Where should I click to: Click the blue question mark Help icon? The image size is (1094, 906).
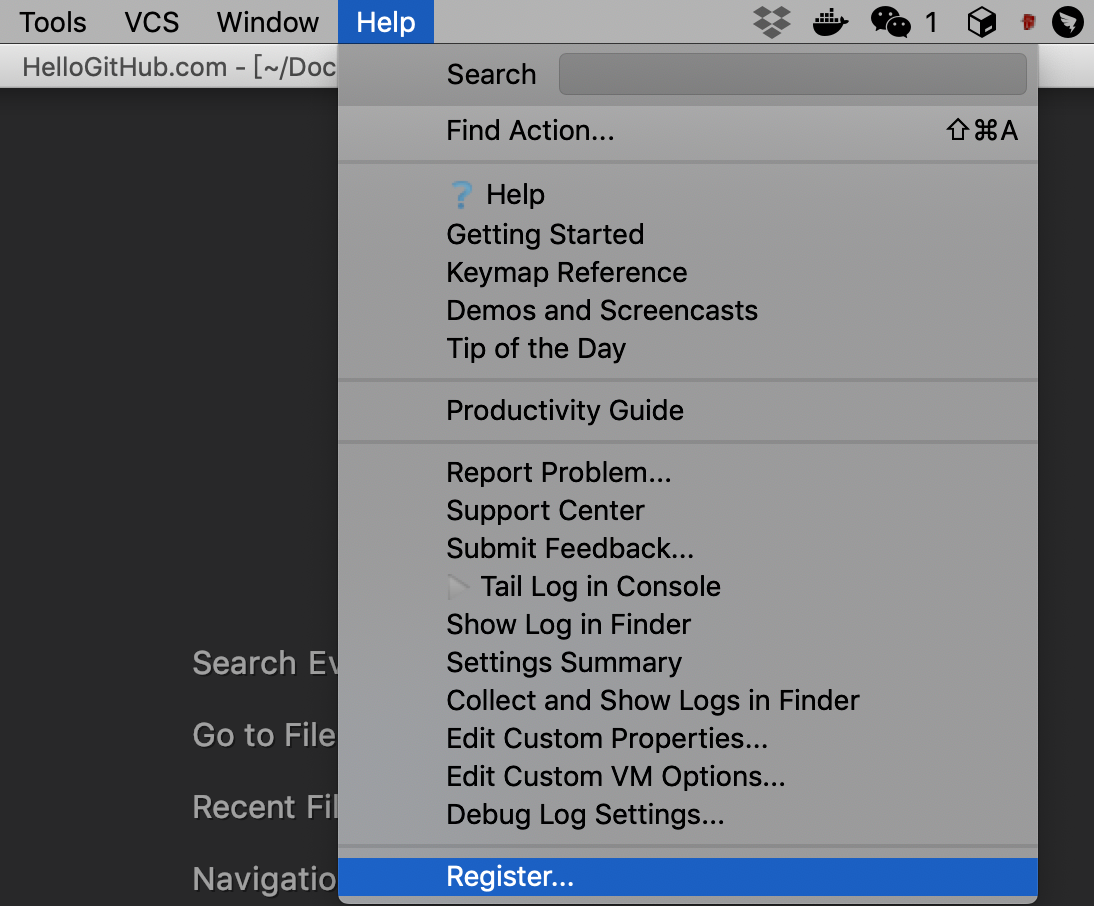pyautogui.click(x=461, y=195)
